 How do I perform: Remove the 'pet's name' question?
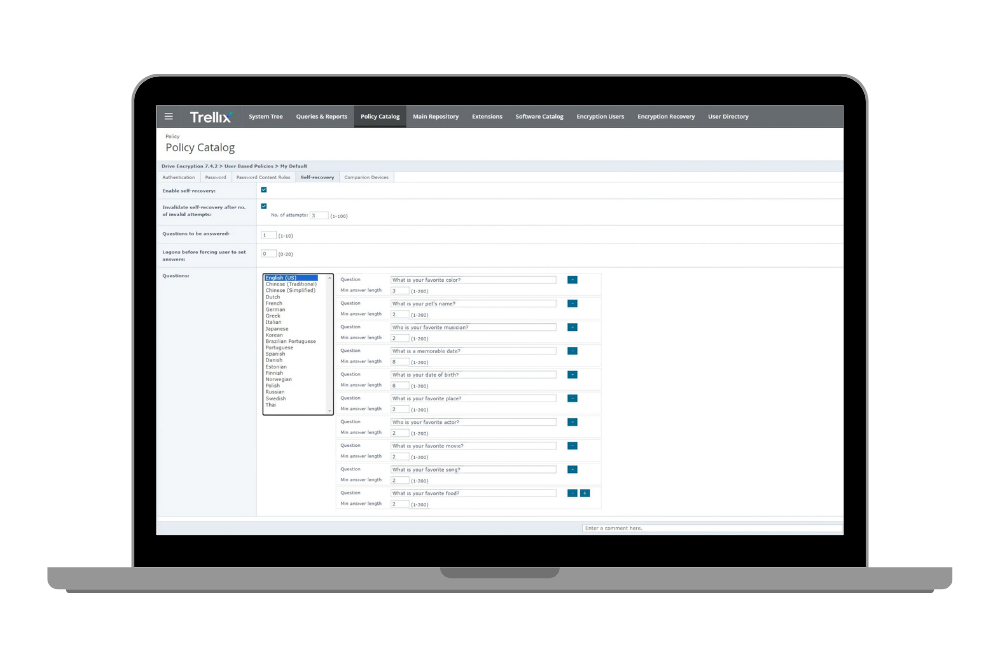572,304
